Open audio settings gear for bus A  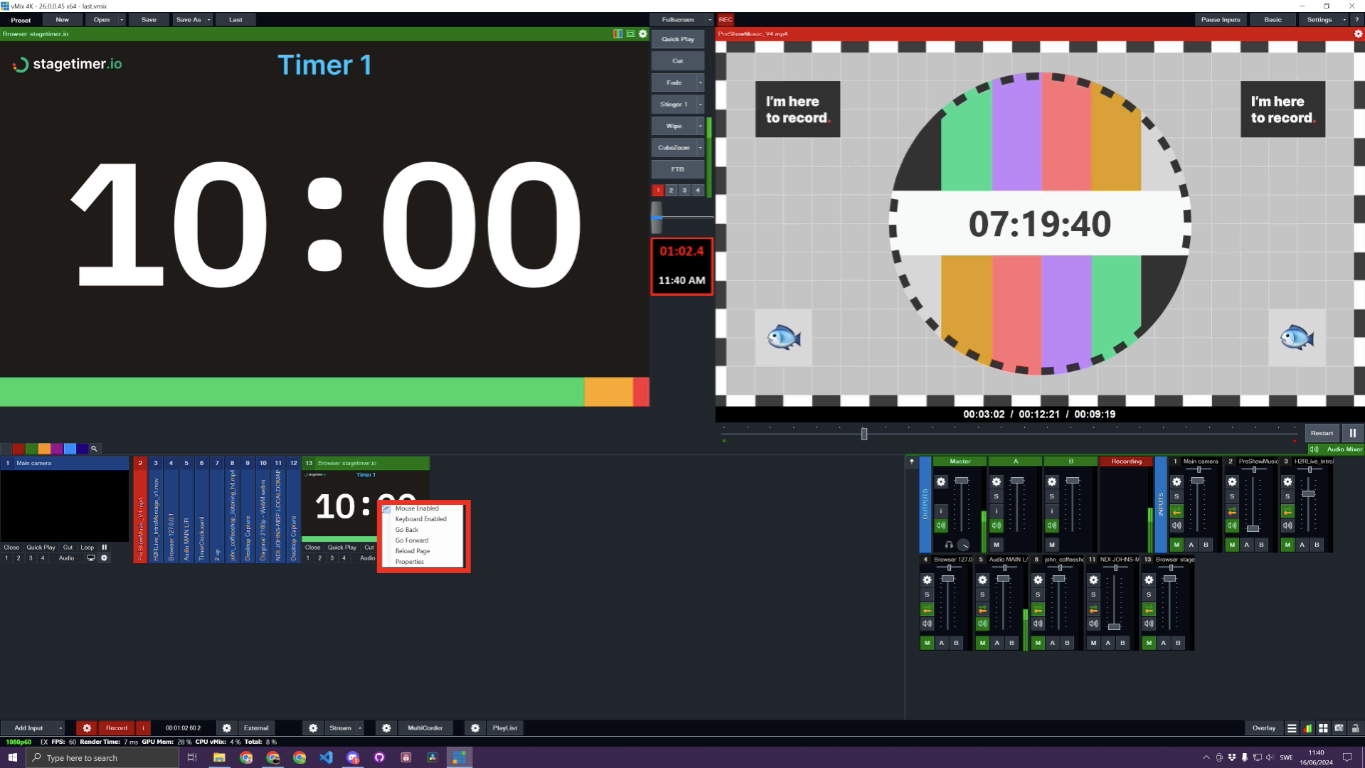pyautogui.click(x=996, y=482)
